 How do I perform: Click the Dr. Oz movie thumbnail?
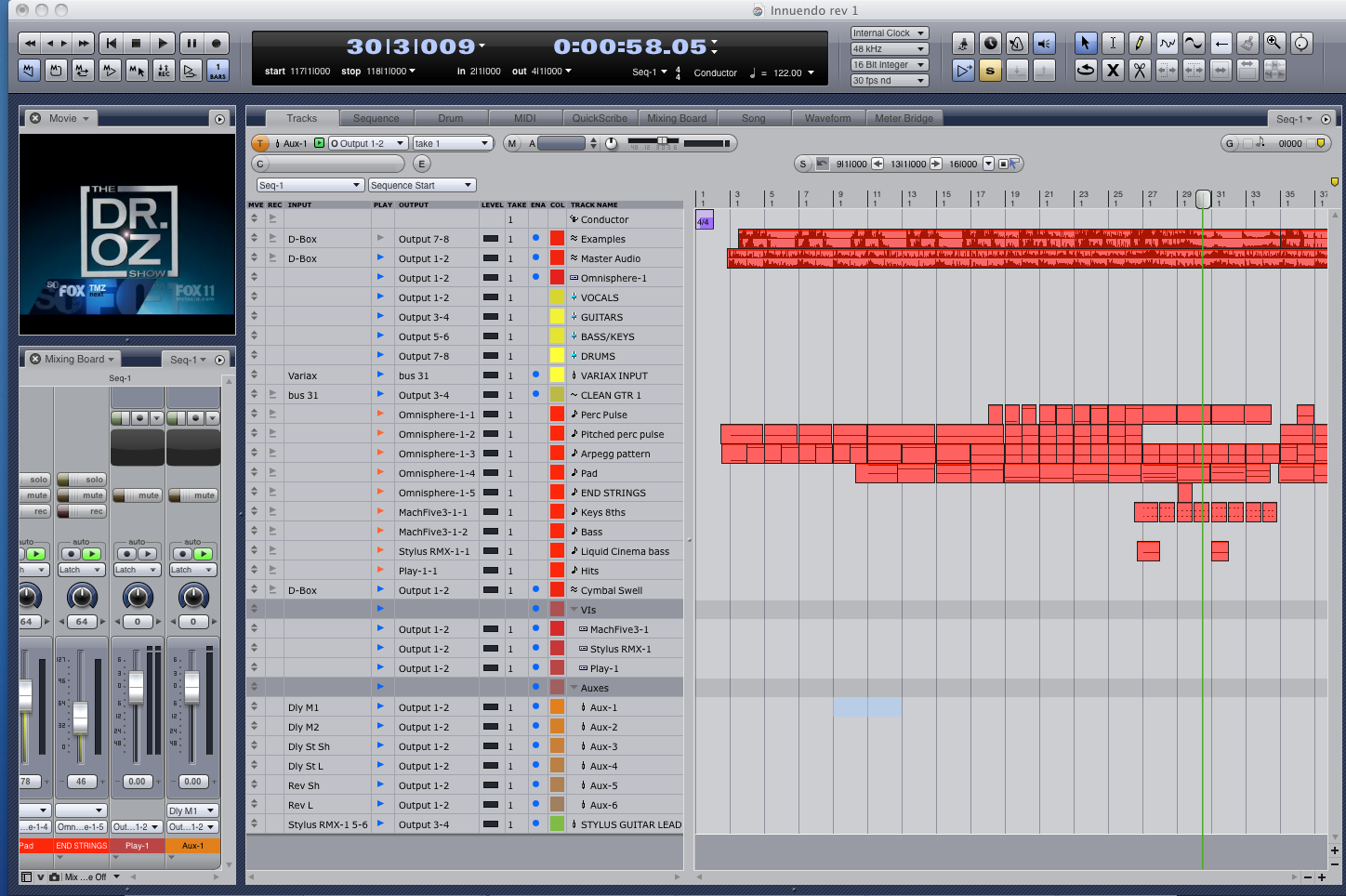[x=127, y=234]
